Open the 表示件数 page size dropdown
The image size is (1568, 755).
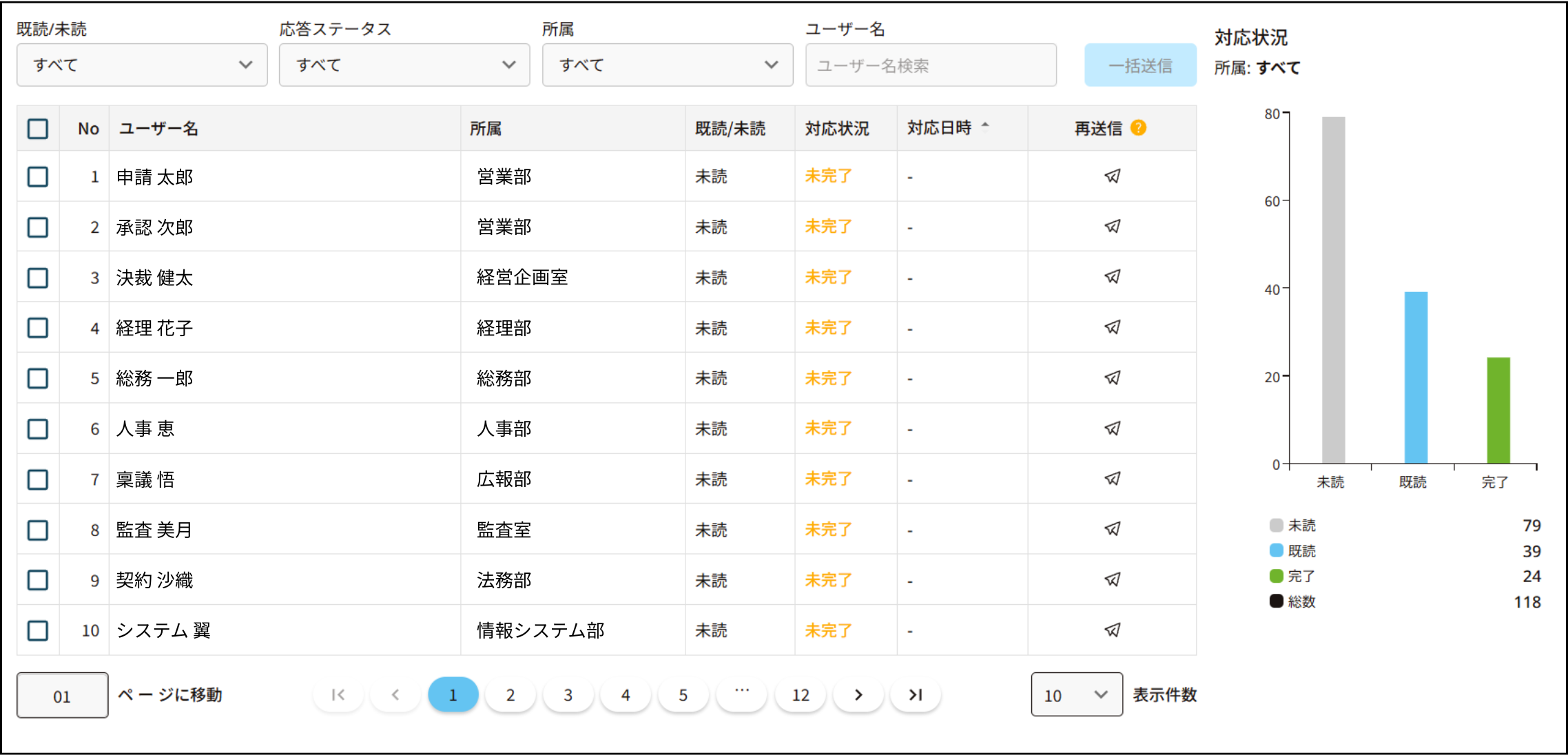click(x=1076, y=694)
